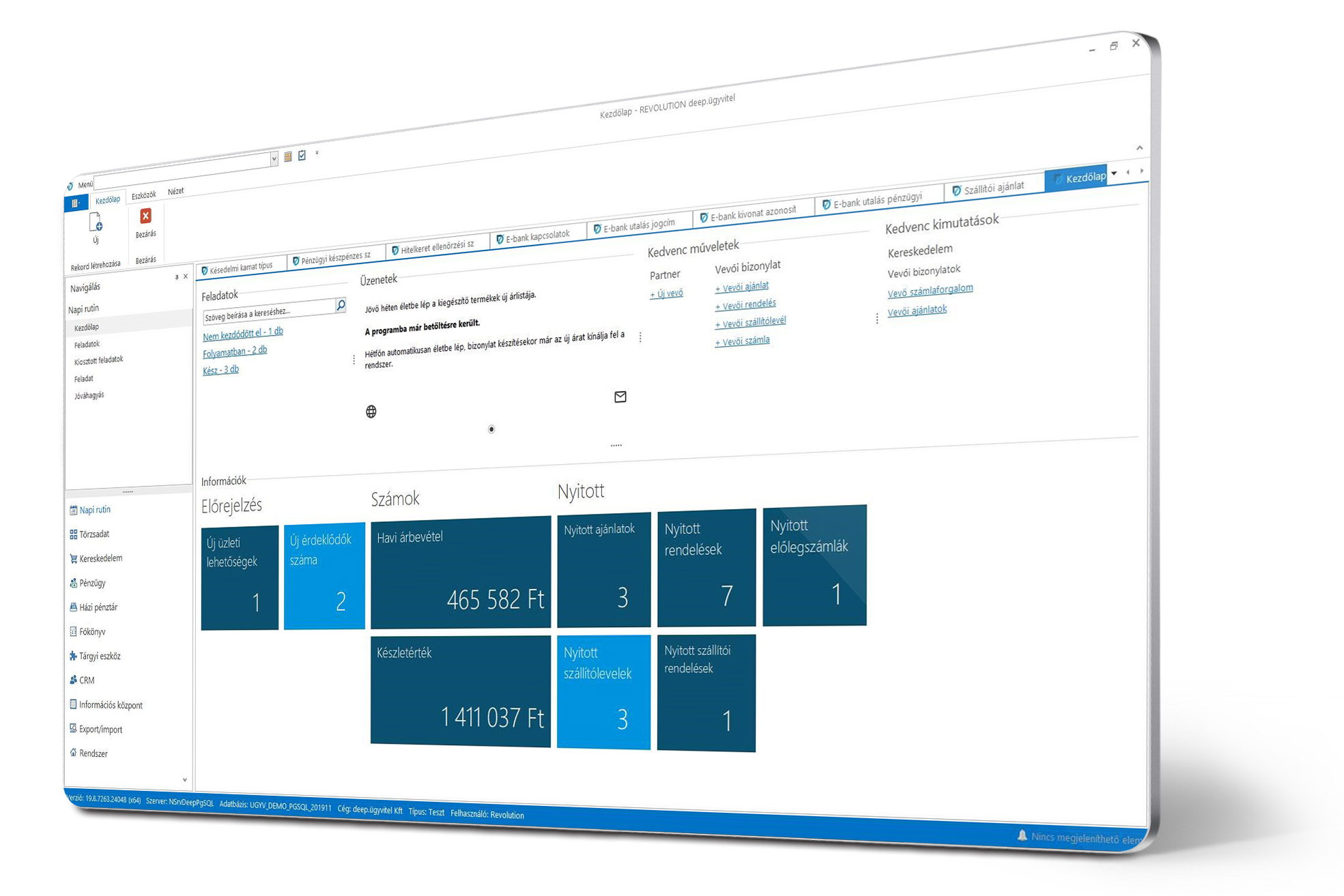
Task: Click the red Bezárás close icon
Action: pos(145,216)
